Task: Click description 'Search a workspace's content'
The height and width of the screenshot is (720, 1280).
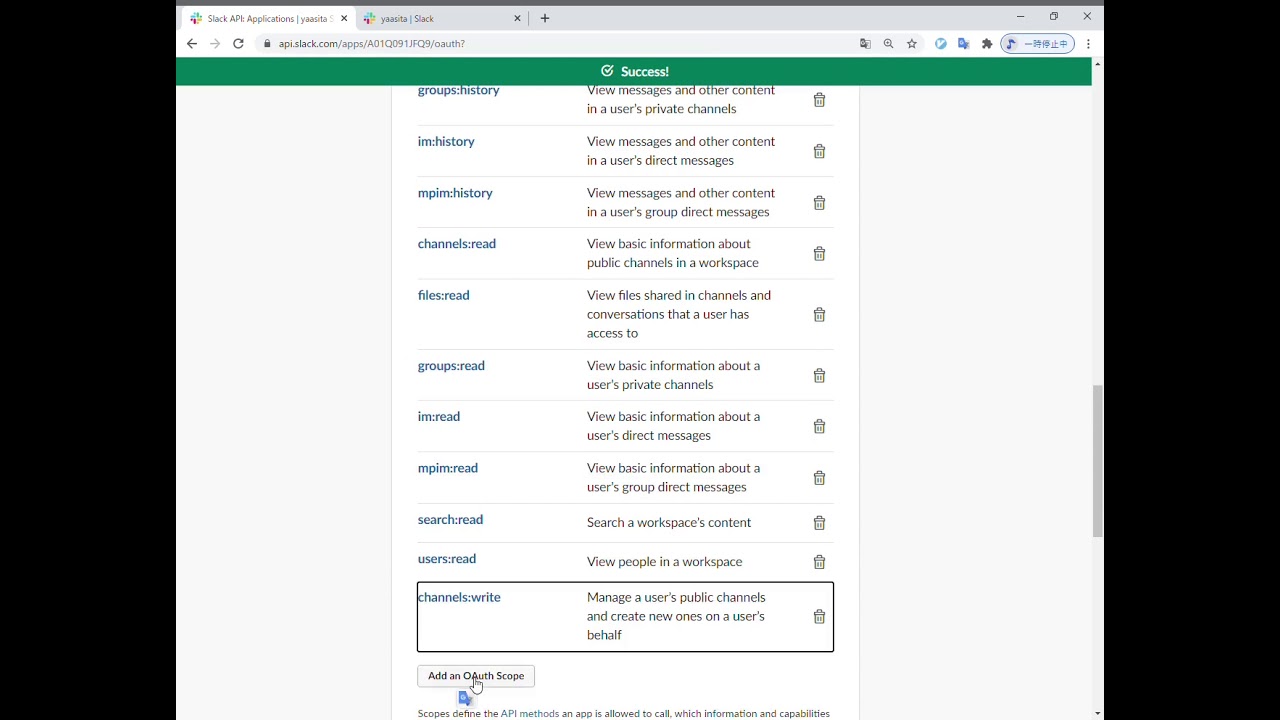Action: click(669, 523)
